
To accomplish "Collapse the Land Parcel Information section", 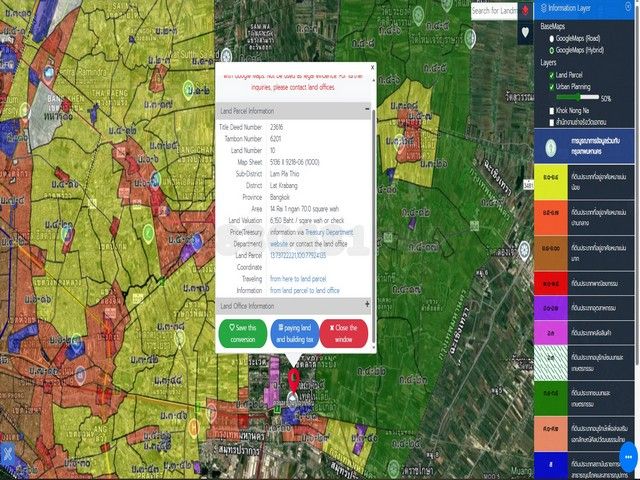I will pyautogui.click(x=367, y=111).
